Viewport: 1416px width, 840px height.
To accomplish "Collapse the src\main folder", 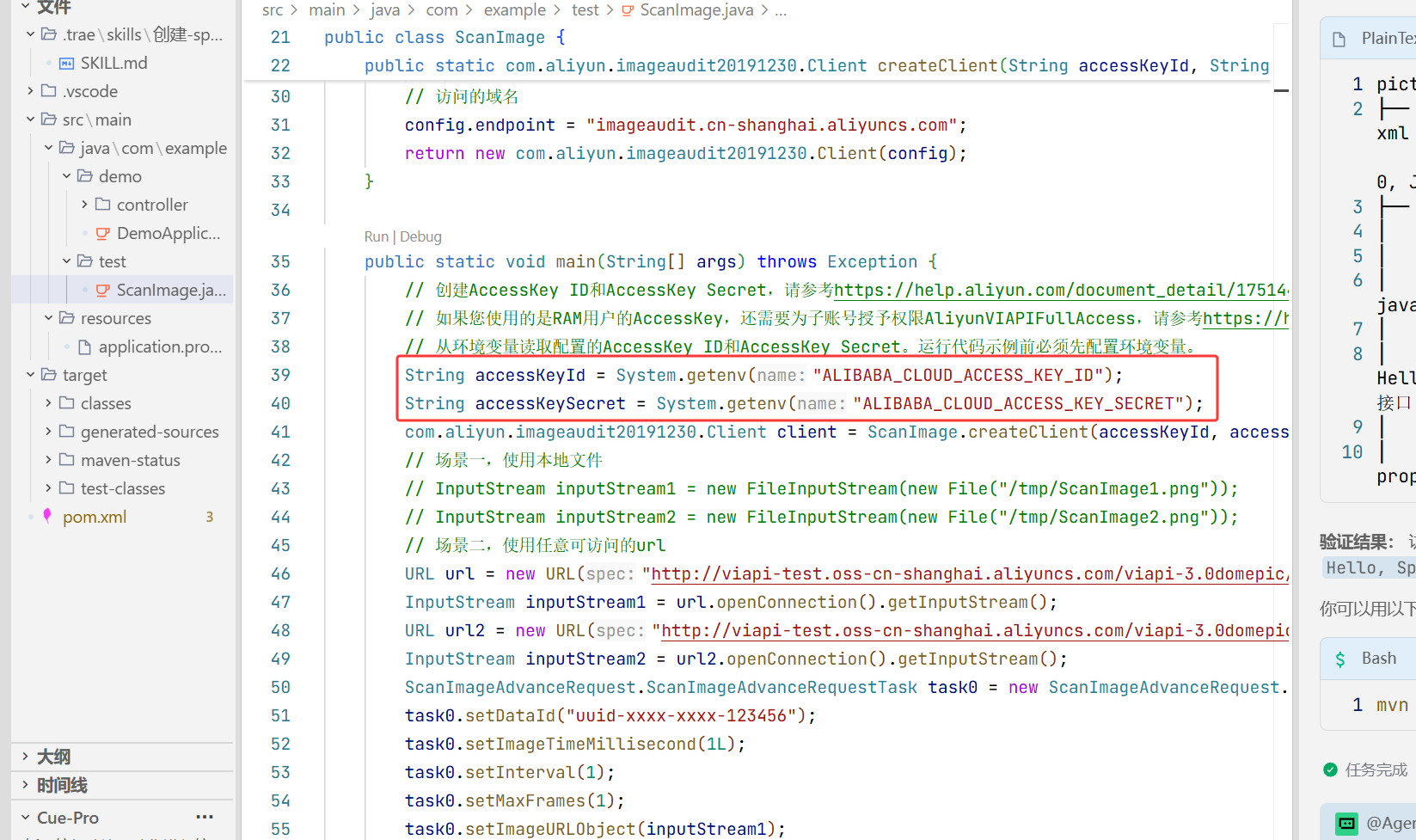I will 30,120.
